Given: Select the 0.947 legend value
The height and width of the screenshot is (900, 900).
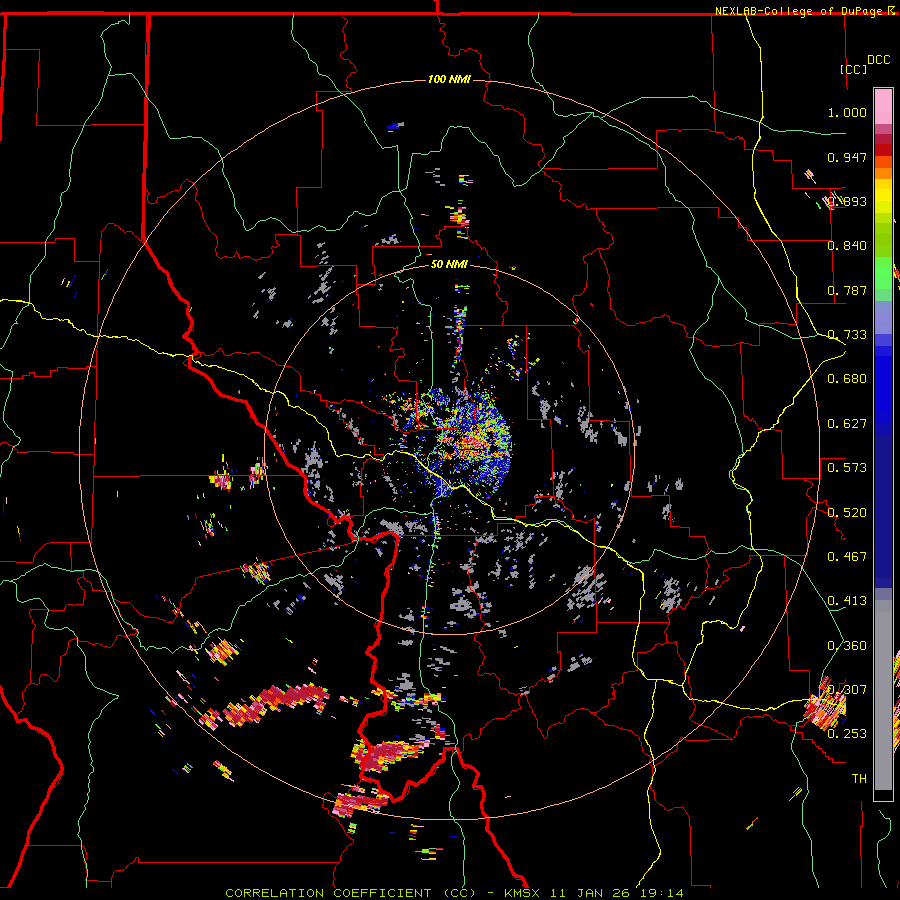Looking at the screenshot, I should coord(847,157).
